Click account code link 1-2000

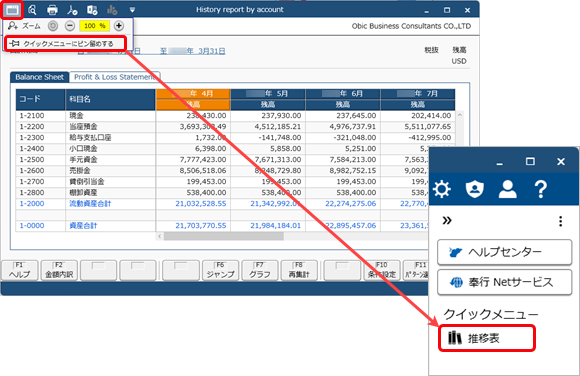[32, 204]
